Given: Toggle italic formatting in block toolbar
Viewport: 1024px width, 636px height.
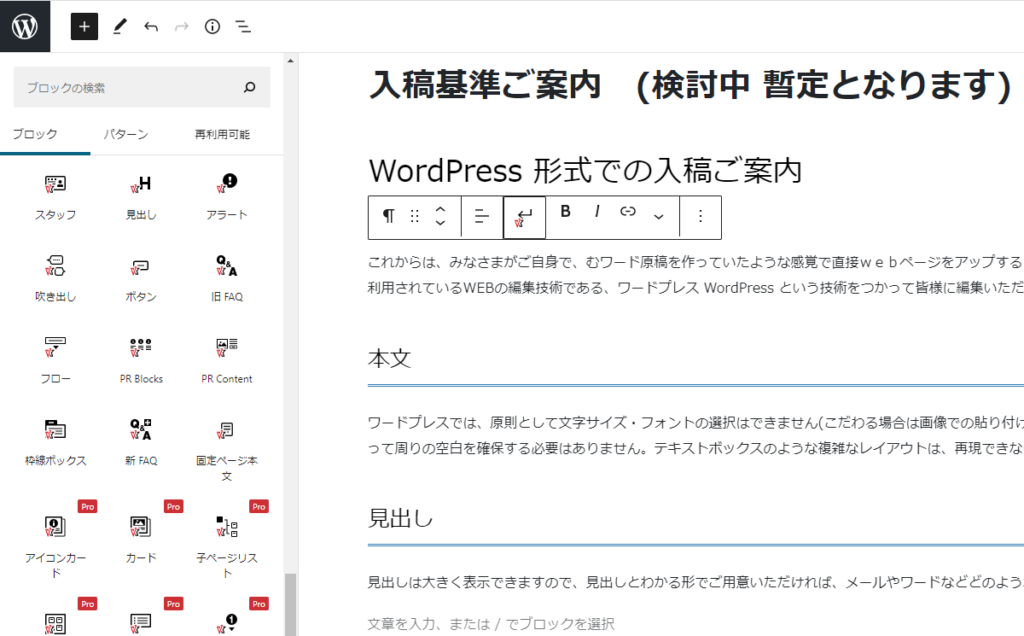Looking at the screenshot, I should point(597,212).
